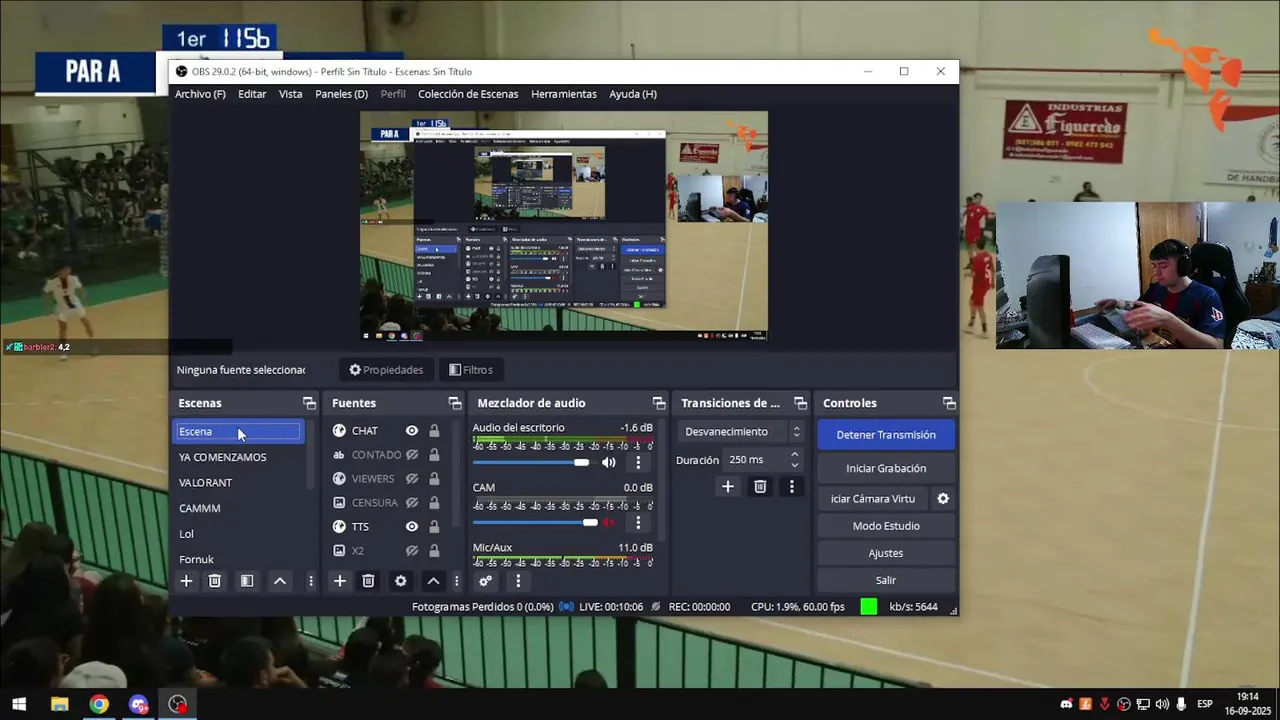Image resolution: width=1280 pixels, height=720 pixels.
Task: Move selected source up in Fuentes
Action: 433,581
